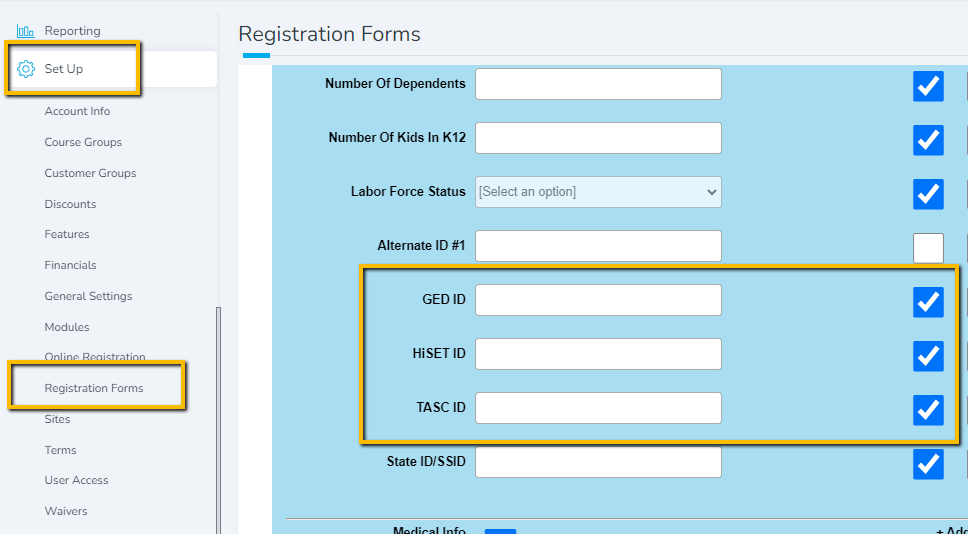Toggle the State ID/SSID checkbox
The height and width of the screenshot is (534, 968).
pyautogui.click(x=928, y=464)
